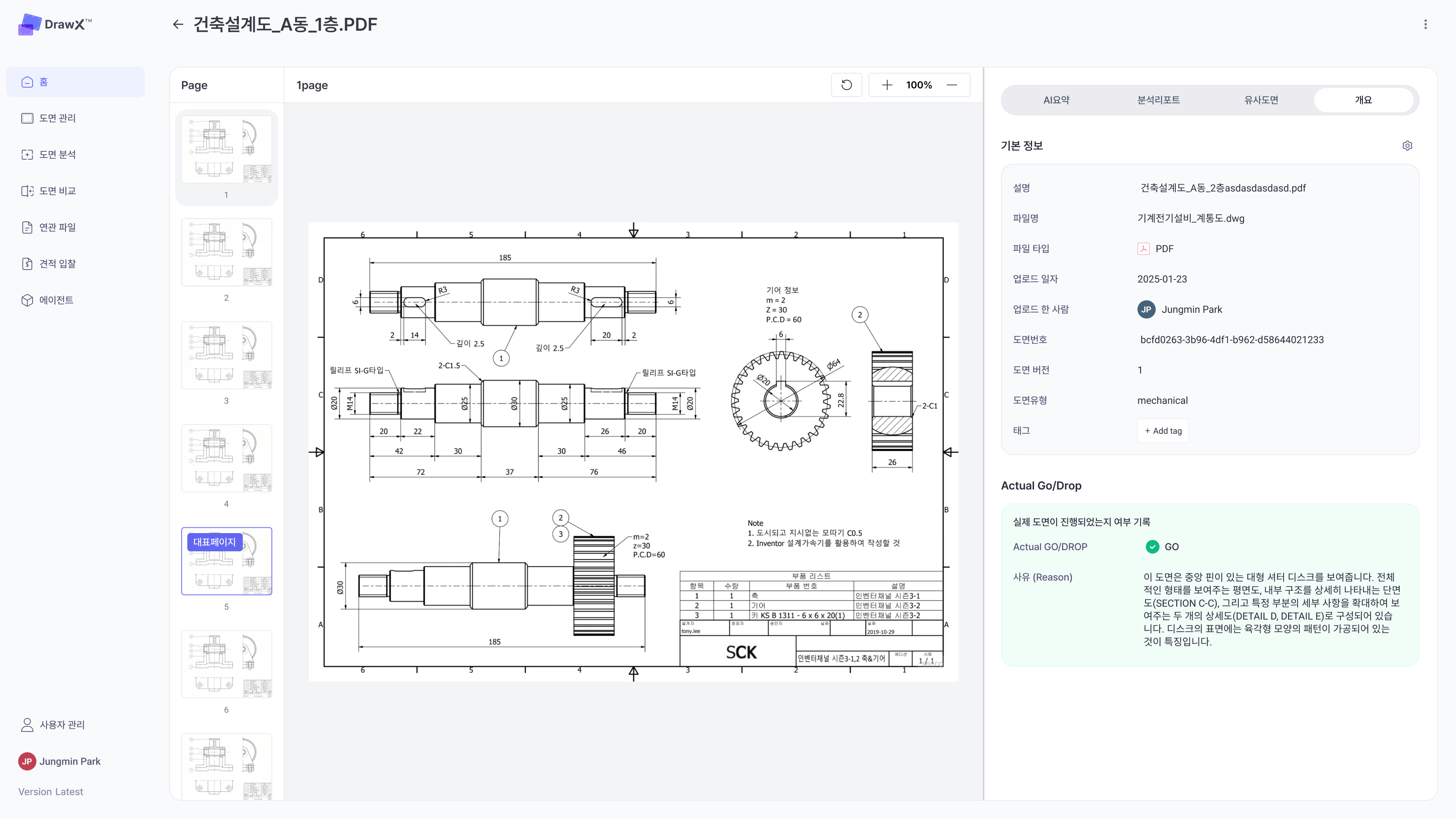Screen dimensions: 1456x819
Task: Select the 대표페이지 thumbnail page 5
Action: 226,561
